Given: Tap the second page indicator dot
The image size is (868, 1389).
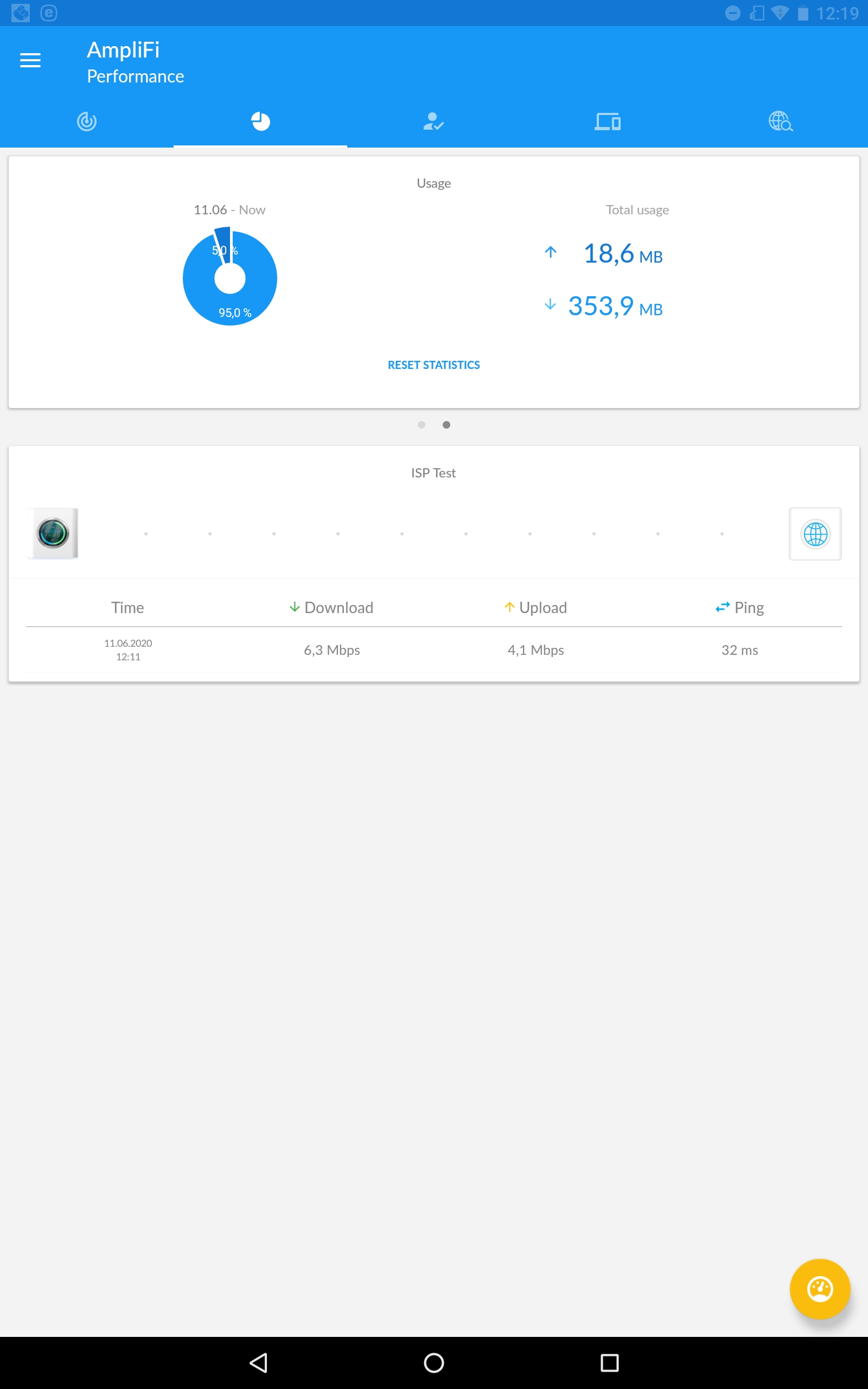Looking at the screenshot, I should [446, 425].
